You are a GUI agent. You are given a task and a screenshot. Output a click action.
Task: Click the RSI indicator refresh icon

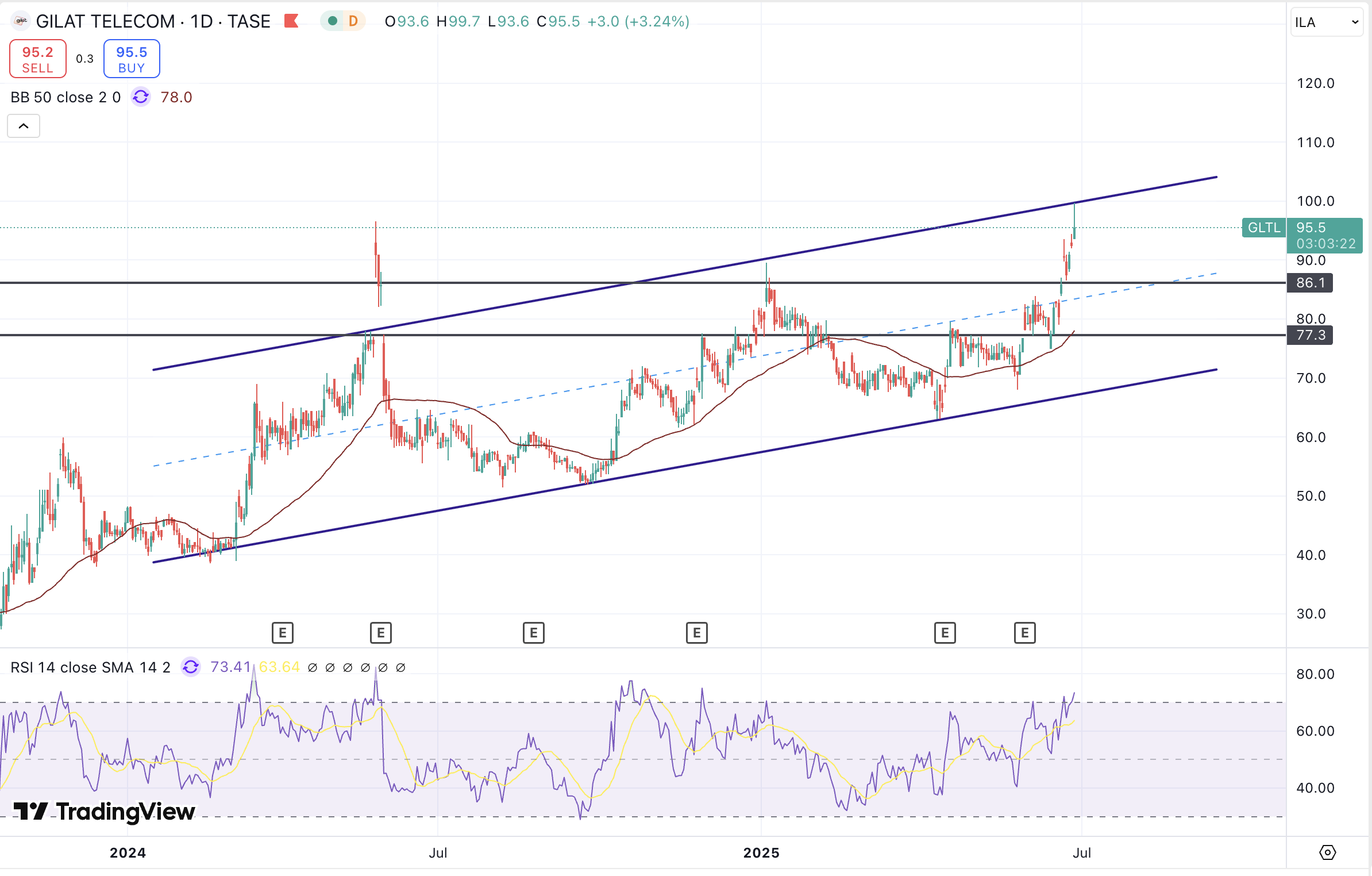point(191,667)
